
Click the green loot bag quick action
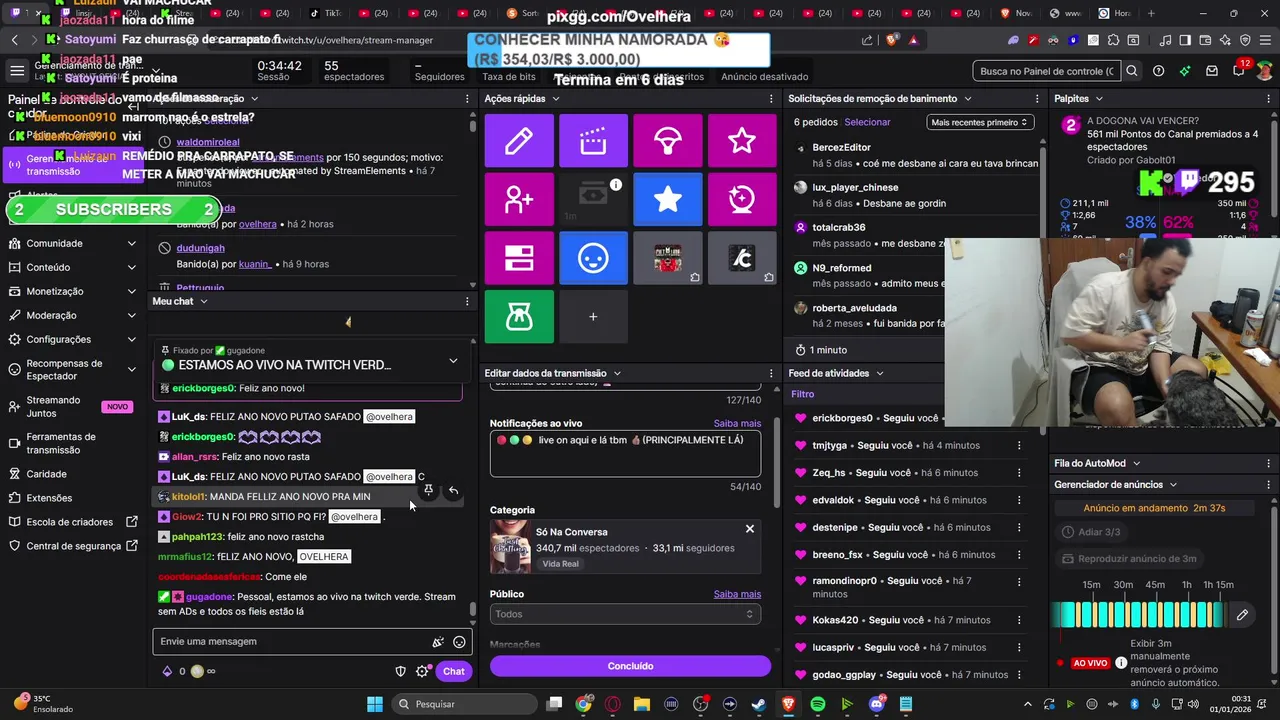(518, 316)
